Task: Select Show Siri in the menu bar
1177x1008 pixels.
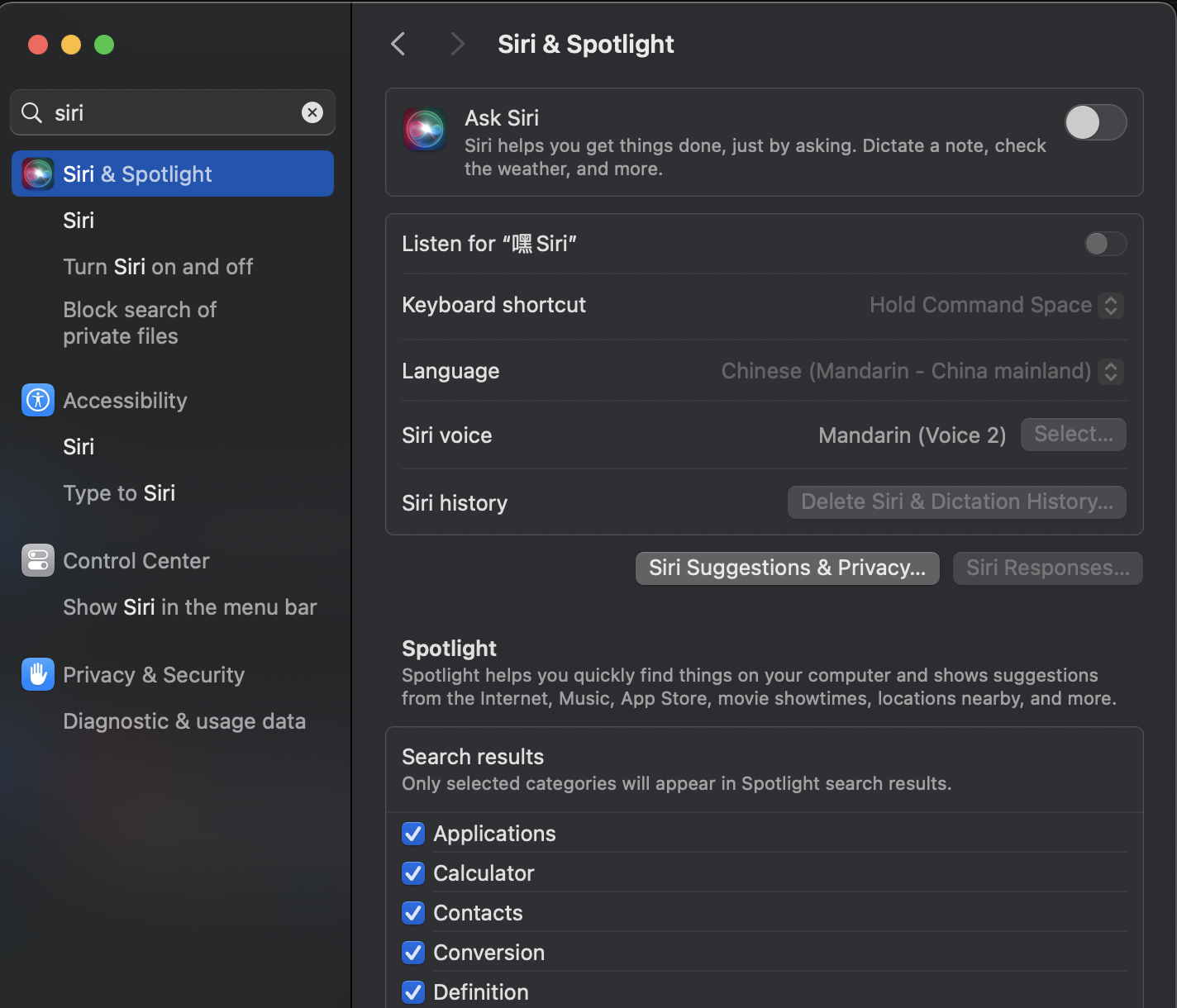Action: pos(190,607)
